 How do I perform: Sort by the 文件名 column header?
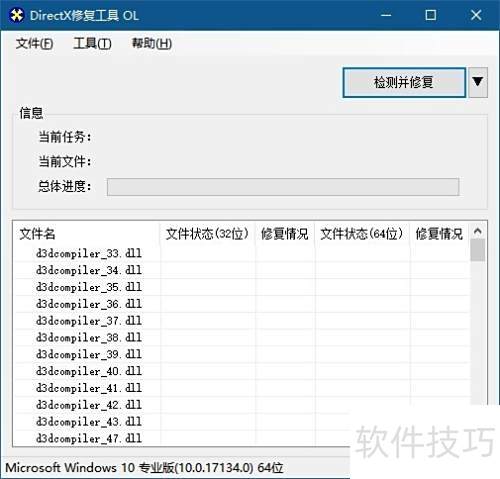pyautogui.click(x=87, y=234)
